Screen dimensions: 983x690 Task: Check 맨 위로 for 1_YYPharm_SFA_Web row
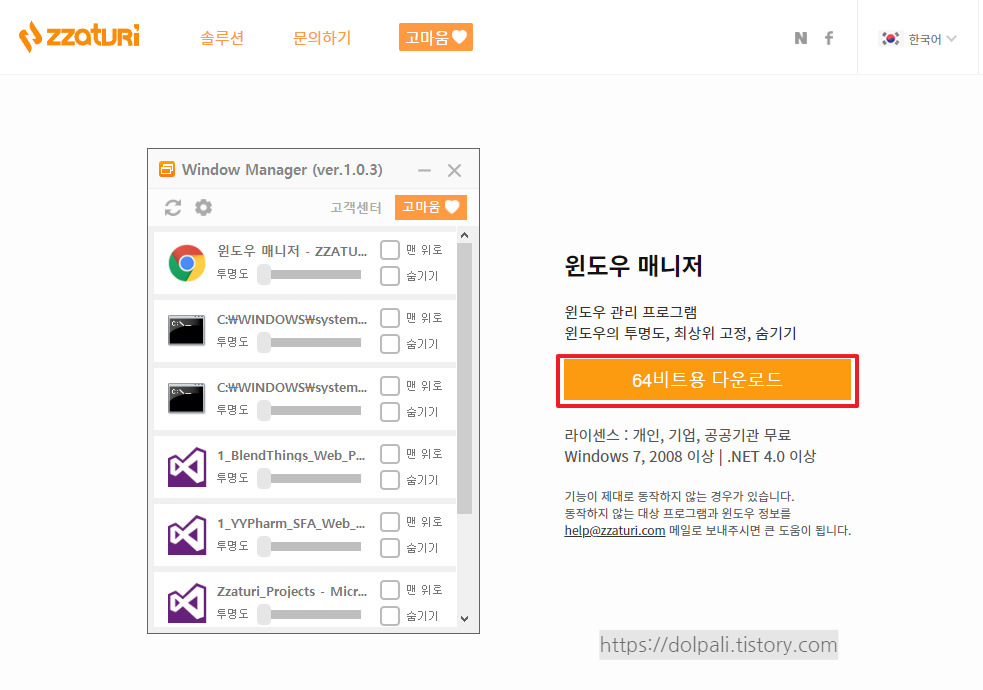[x=390, y=522]
